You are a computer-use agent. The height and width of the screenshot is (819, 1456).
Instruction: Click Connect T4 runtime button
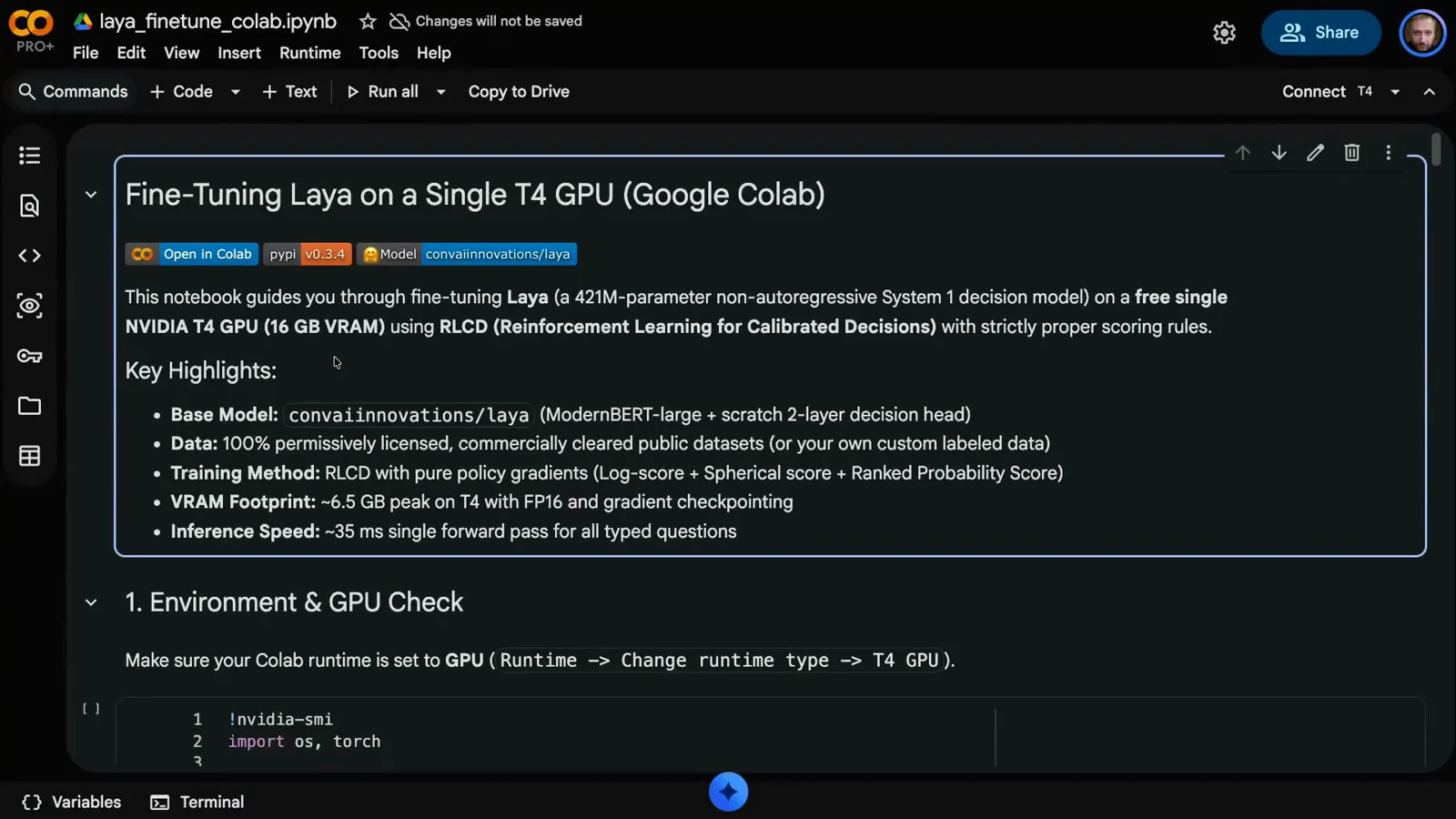(x=1327, y=92)
